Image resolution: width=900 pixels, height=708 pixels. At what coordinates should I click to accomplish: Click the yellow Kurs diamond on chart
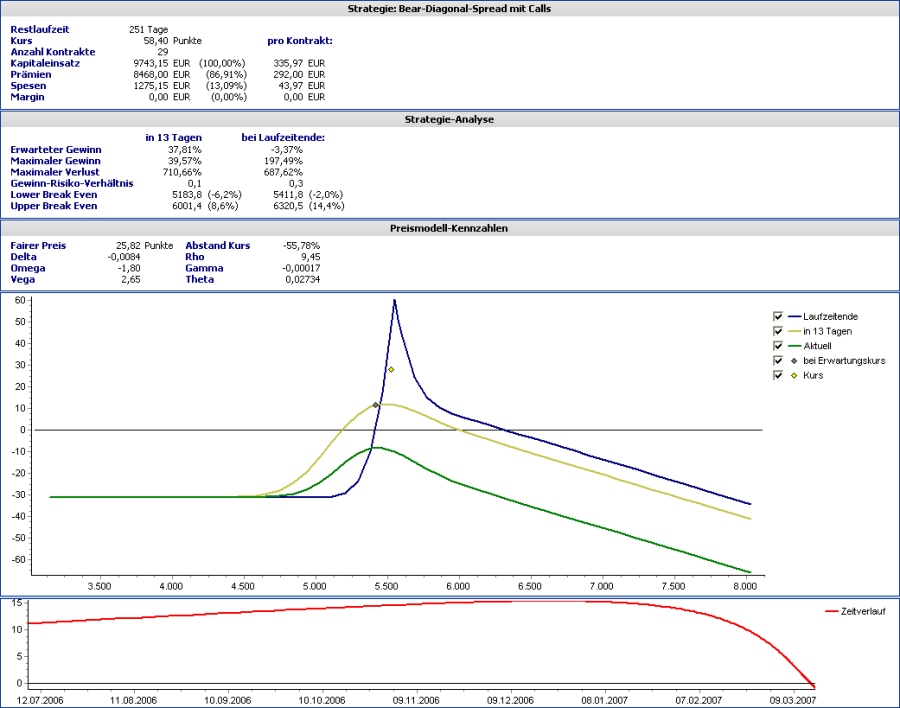(x=391, y=370)
